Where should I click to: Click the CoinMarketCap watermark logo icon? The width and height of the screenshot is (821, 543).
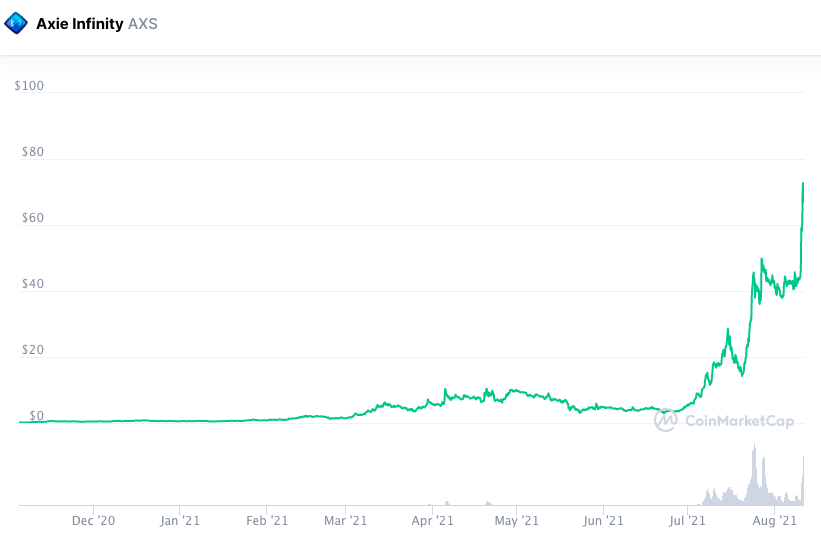point(666,421)
